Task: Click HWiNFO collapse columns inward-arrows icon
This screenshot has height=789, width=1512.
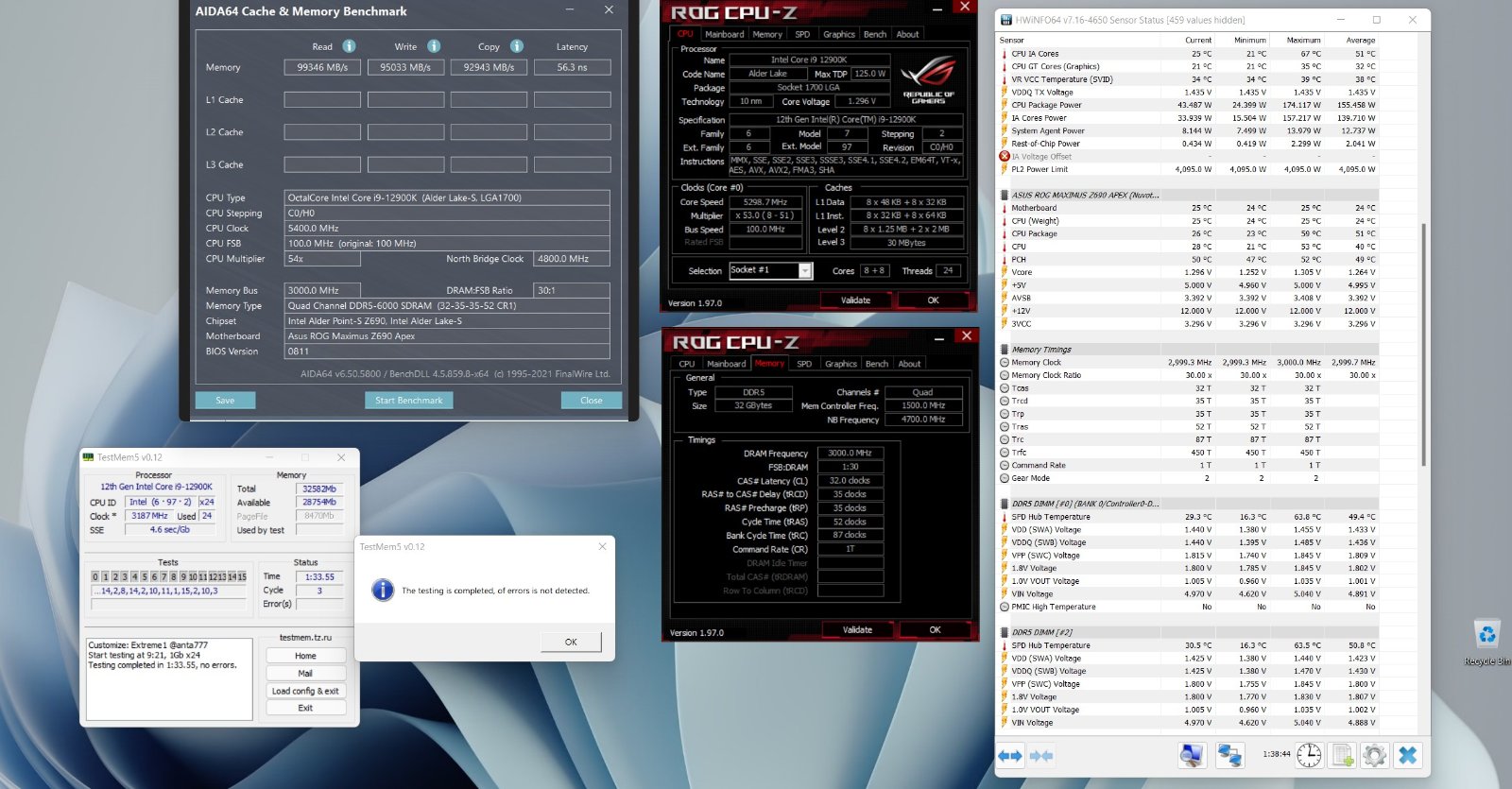Action: pos(1041,755)
